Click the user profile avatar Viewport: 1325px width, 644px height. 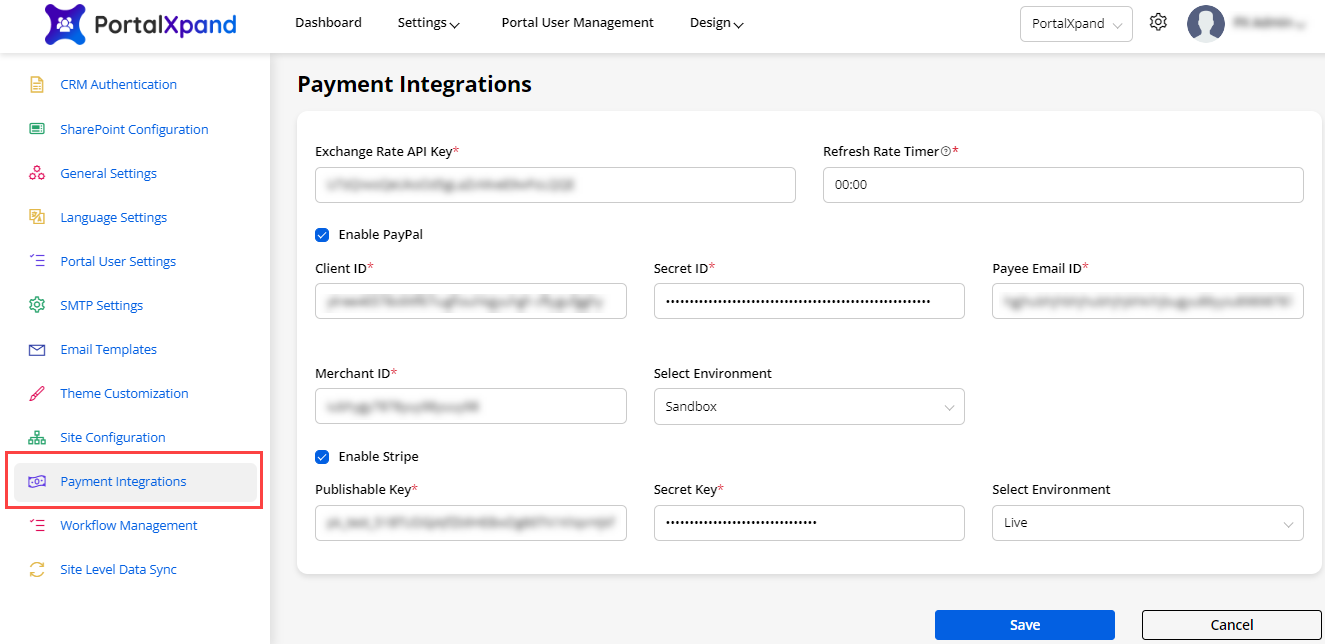[x=1205, y=23]
